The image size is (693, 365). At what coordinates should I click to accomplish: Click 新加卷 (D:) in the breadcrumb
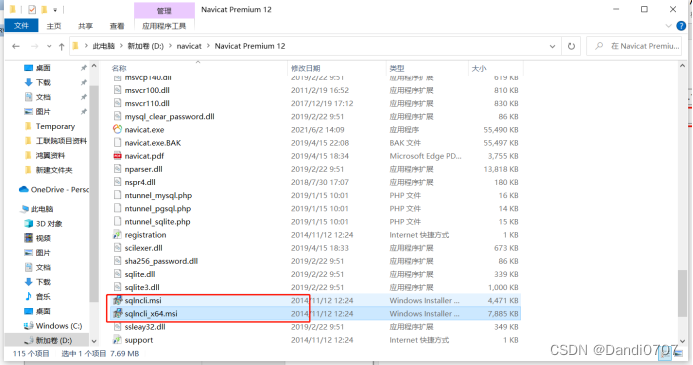145,46
